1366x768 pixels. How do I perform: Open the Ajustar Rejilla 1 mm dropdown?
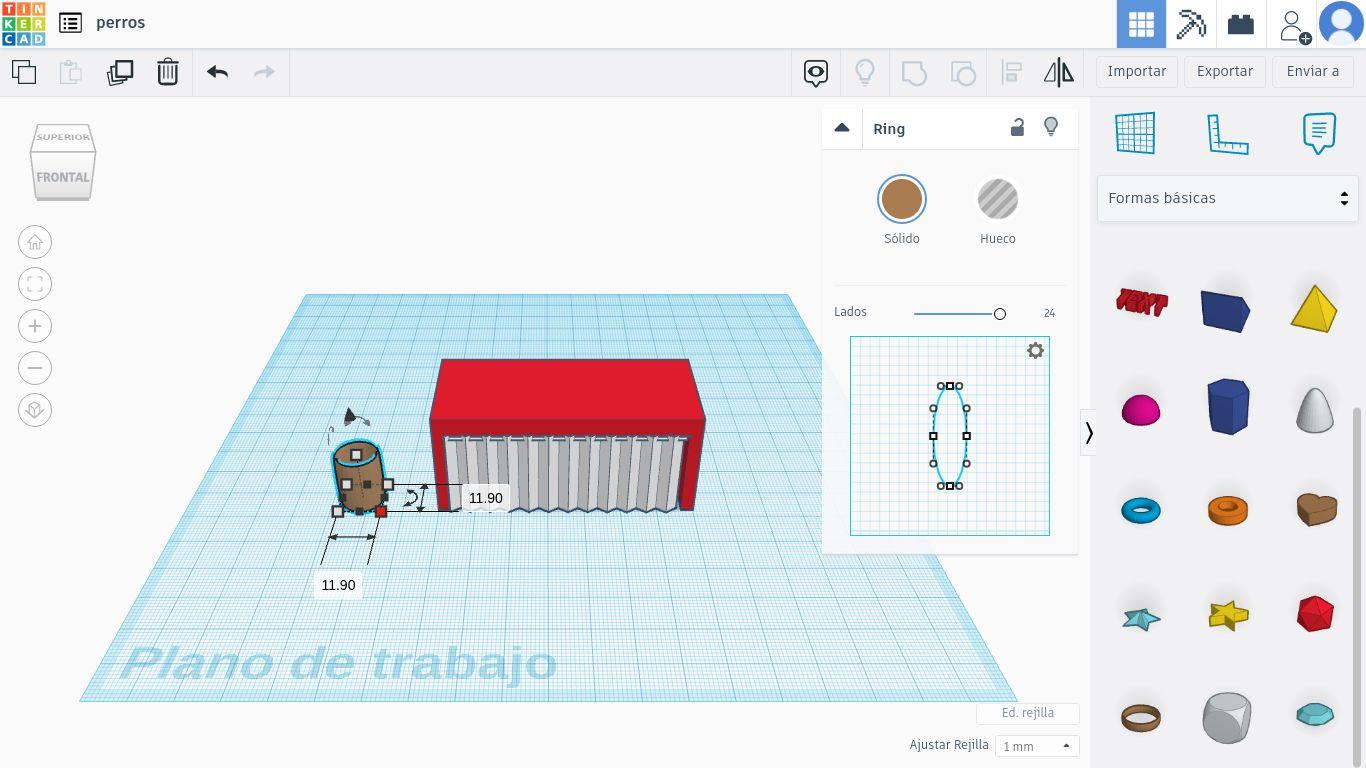[x=1037, y=746]
